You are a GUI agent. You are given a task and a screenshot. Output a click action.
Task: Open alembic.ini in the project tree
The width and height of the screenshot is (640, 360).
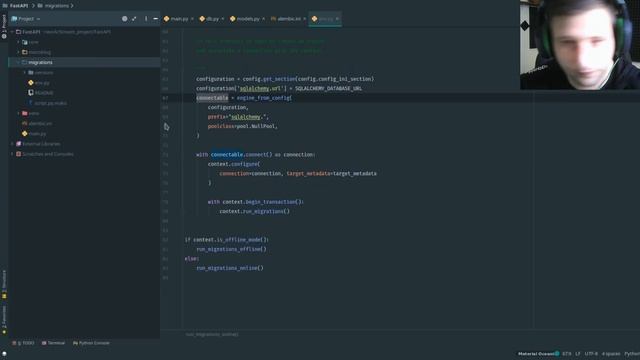click(x=40, y=123)
